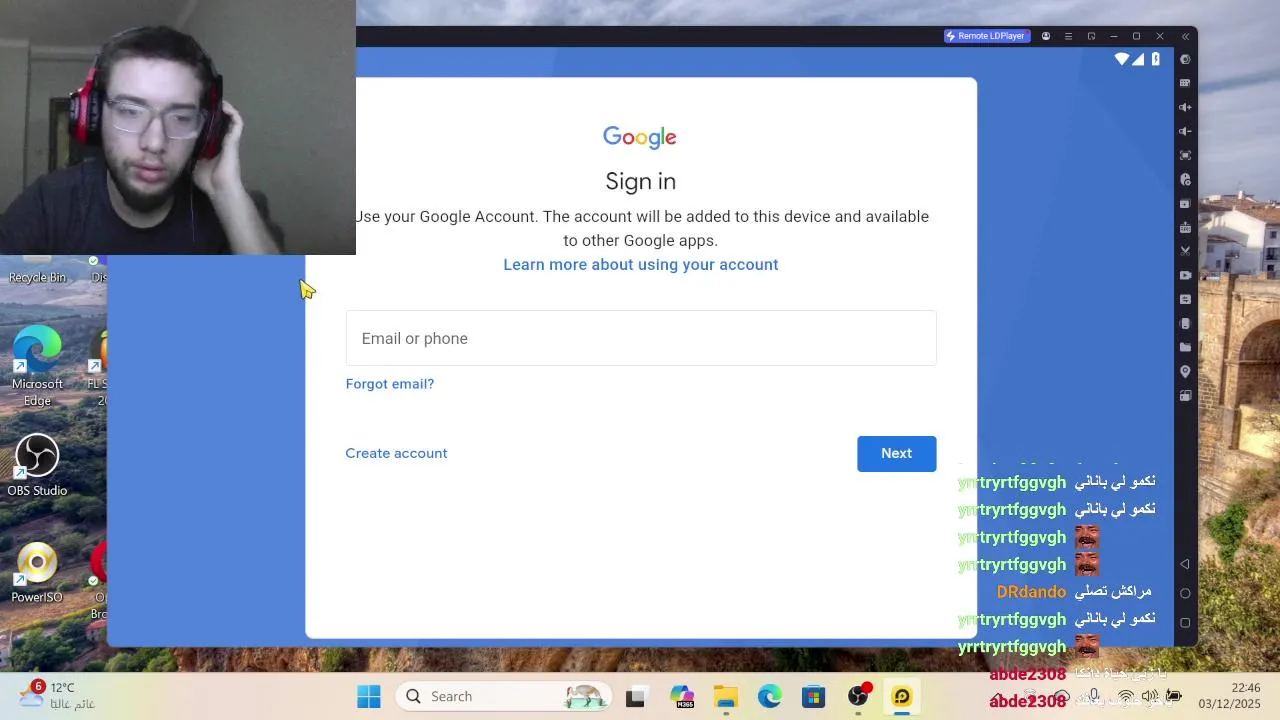Open virtual location pin icon in sidebar
Image resolution: width=1280 pixels, height=720 pixels.
point(1185,371)
